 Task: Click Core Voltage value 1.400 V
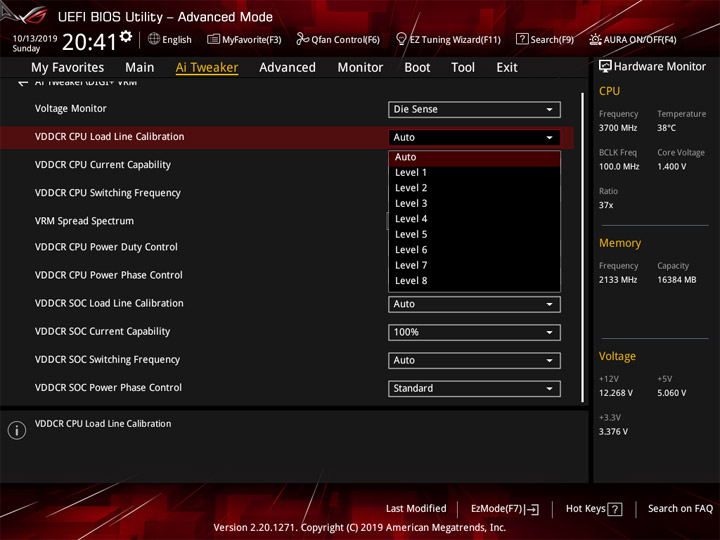pyautogui.click(x=672, y=167)
